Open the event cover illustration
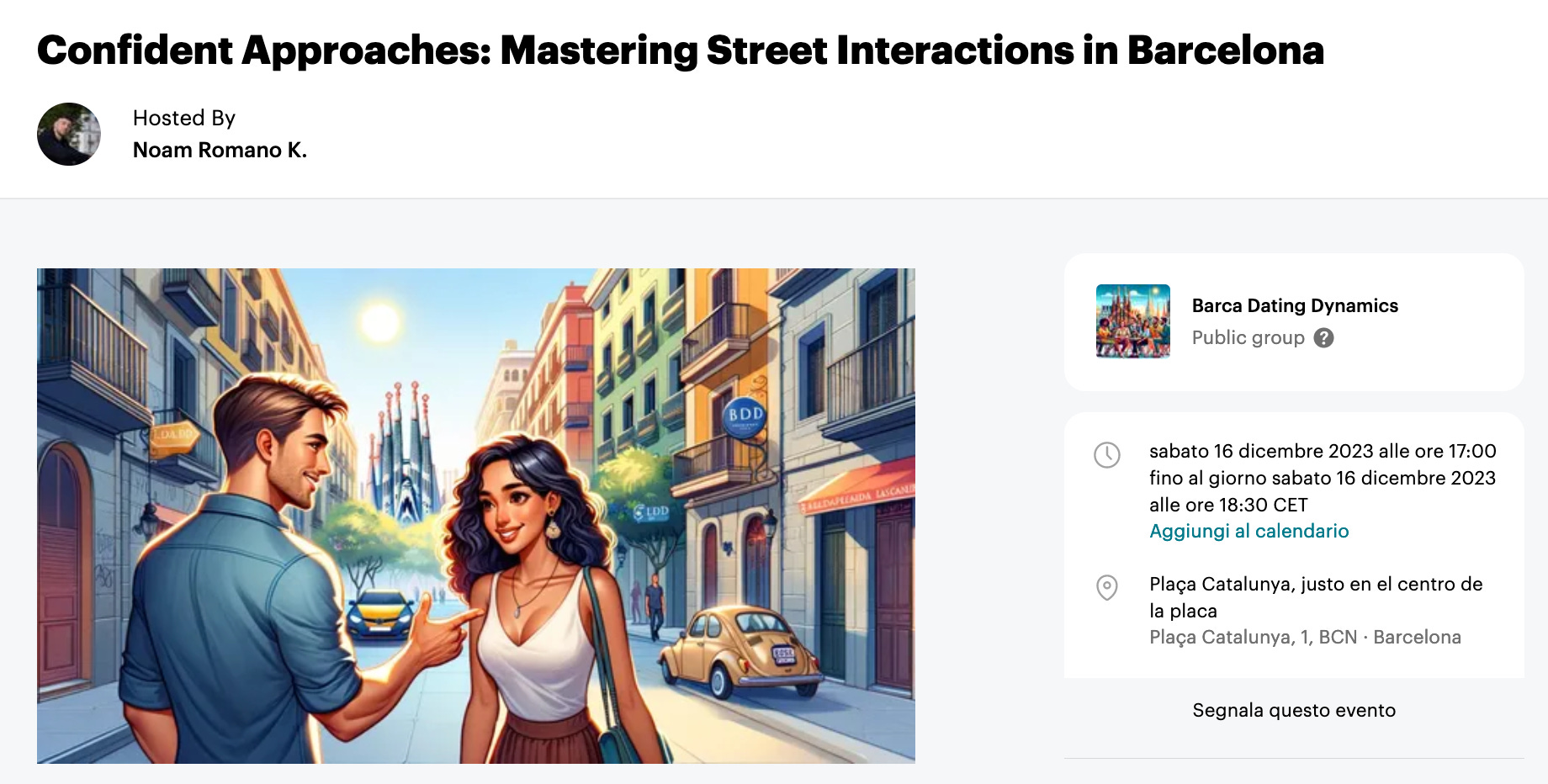 [476, 516]
